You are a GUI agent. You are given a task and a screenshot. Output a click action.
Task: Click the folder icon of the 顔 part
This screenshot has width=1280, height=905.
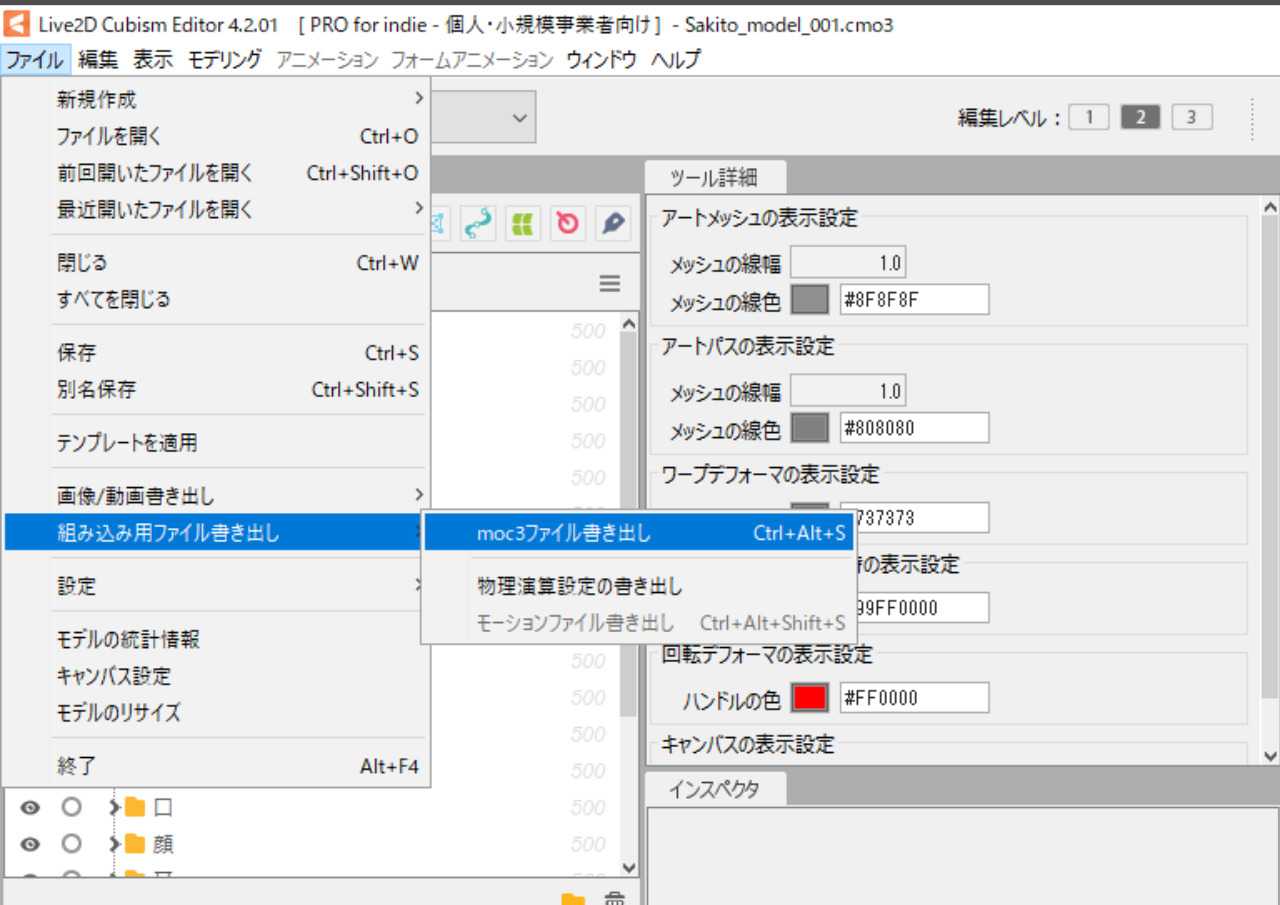click(135, 844)
